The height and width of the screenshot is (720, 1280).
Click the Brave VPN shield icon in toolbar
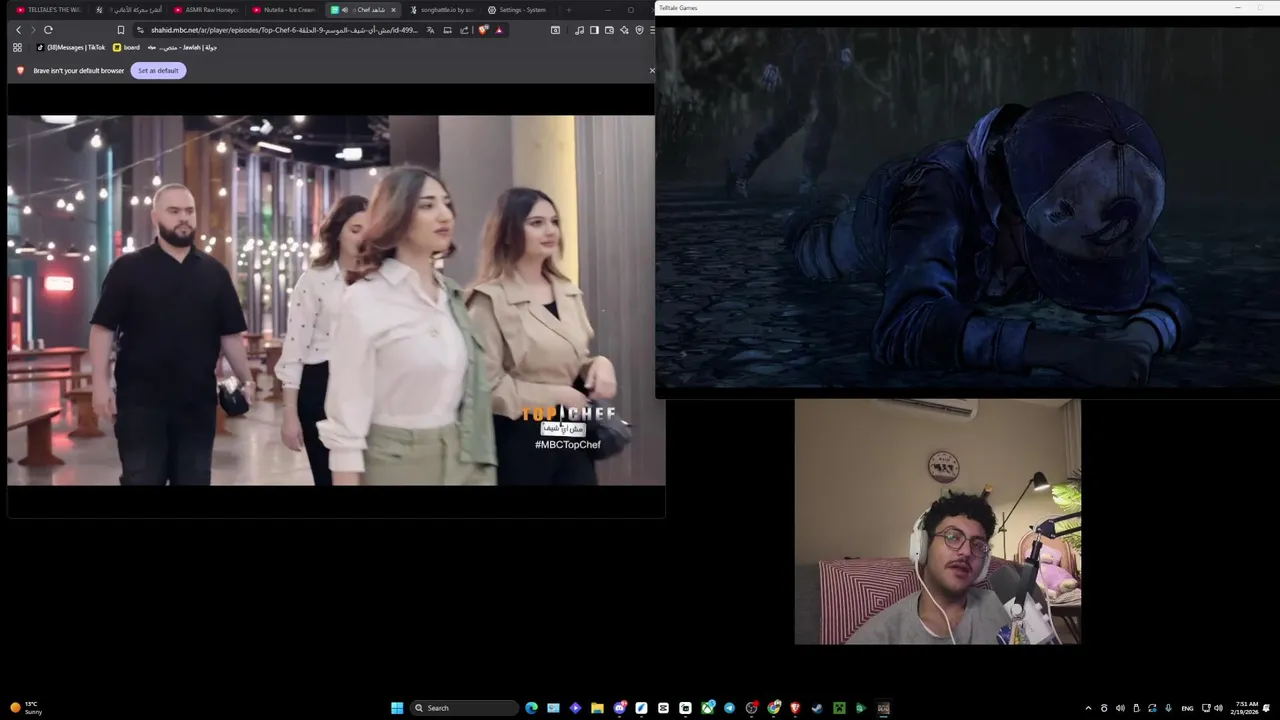point(639,30)
